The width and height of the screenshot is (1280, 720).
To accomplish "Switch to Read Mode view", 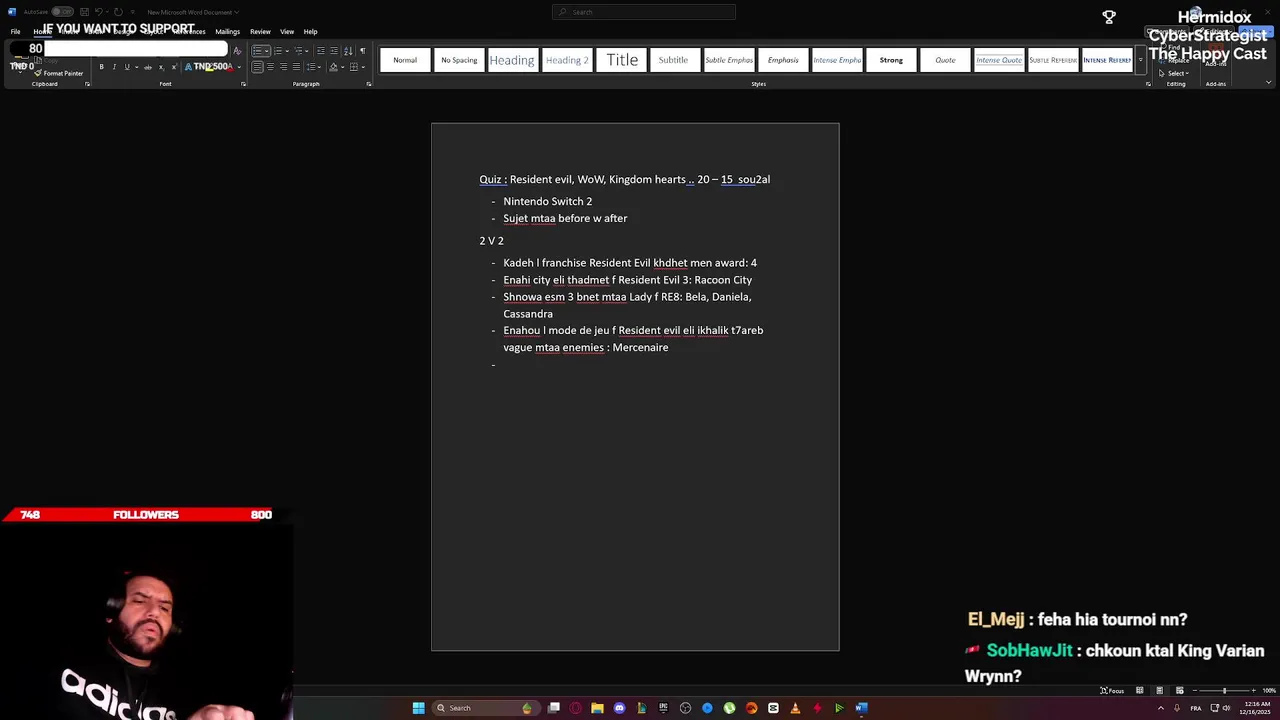I will tap(1139, 690).
